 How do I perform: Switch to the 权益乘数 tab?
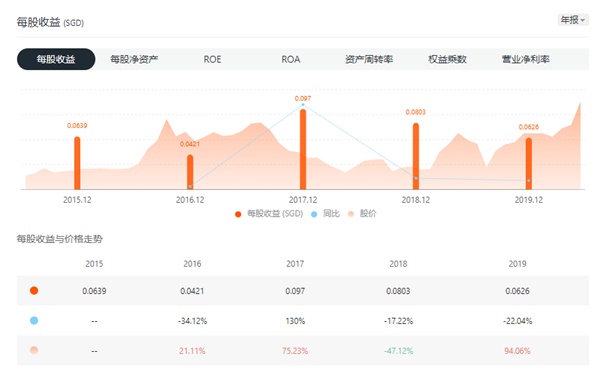(447, 59)
